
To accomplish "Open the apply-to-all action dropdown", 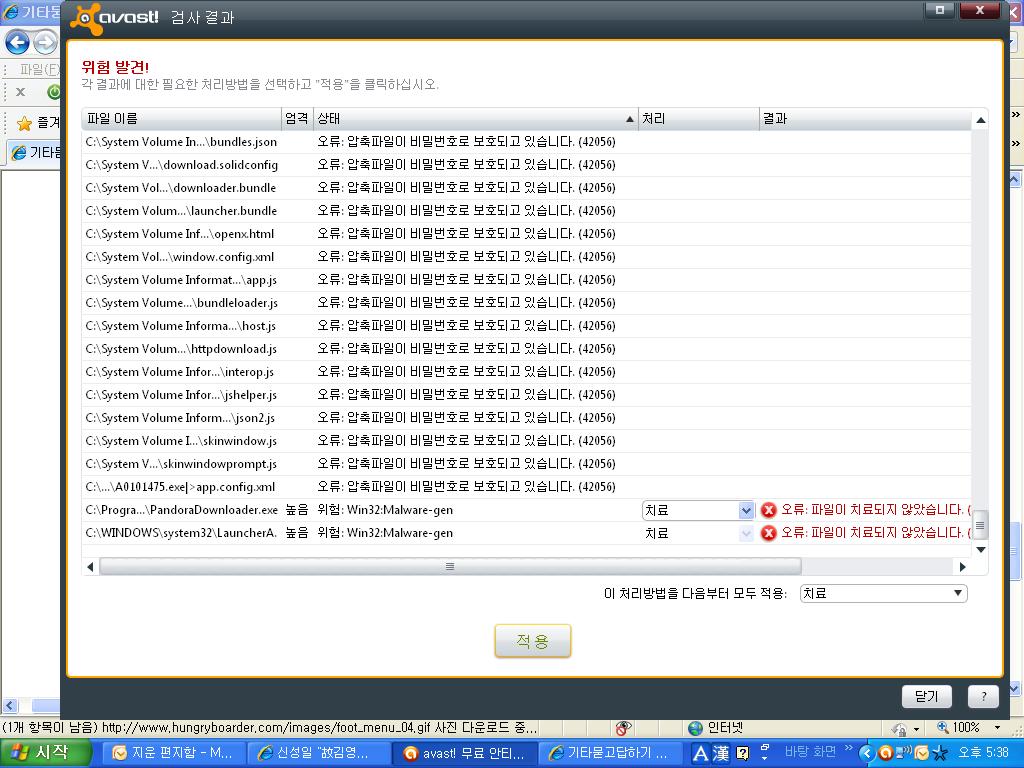I will 958,593.
